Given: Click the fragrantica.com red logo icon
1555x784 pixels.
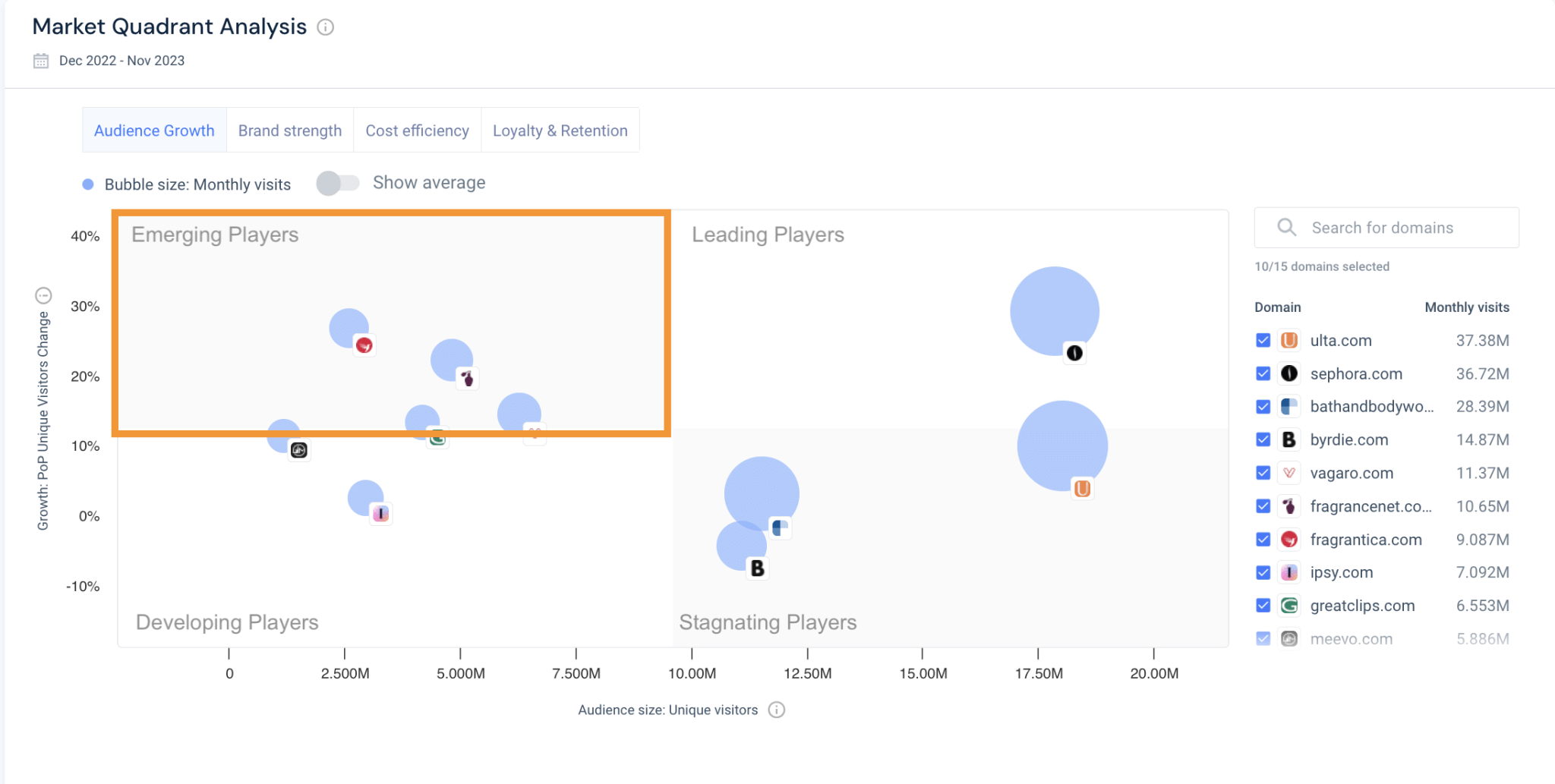Looking at the screenshot, I should click(1288, 539).
